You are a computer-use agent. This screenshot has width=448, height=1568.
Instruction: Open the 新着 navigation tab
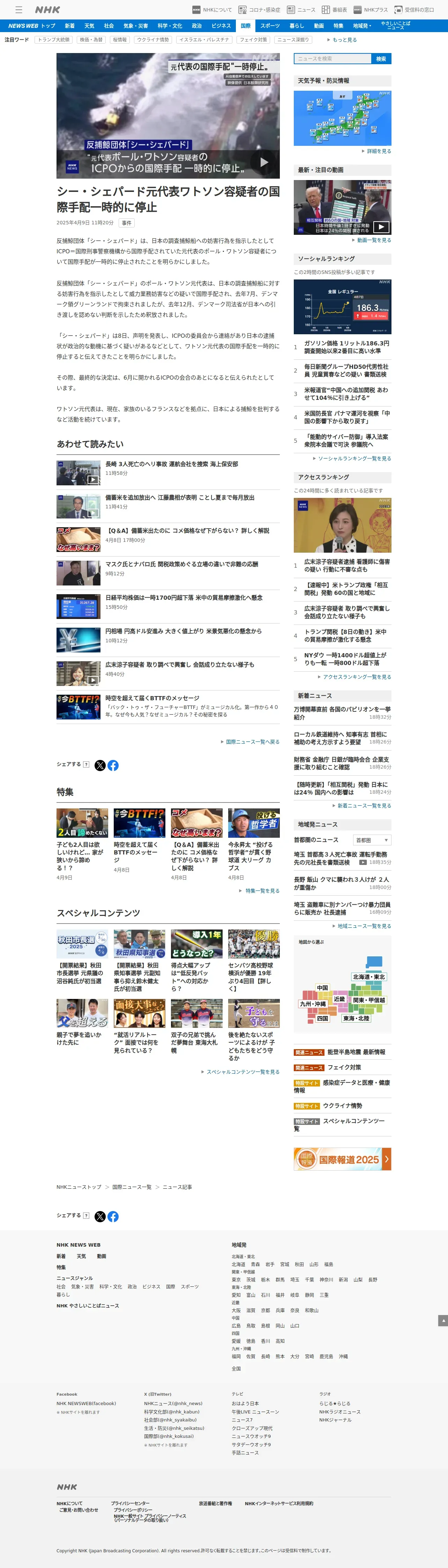69,26
